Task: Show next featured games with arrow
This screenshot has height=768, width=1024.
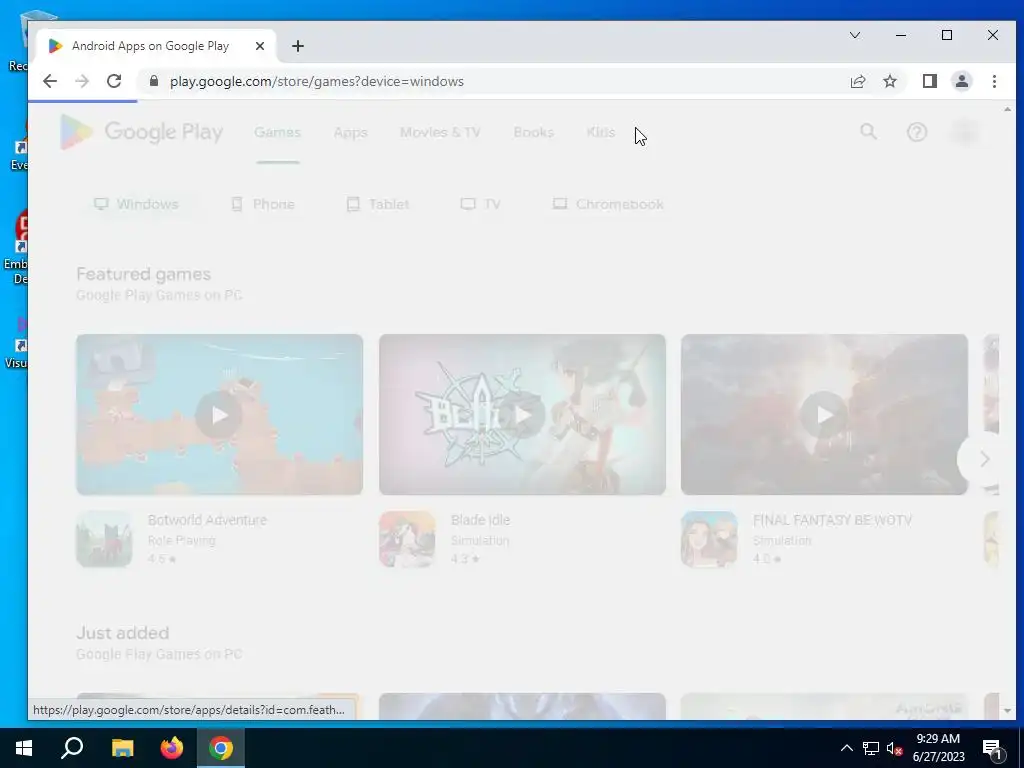Action: (x=984, y=460)
